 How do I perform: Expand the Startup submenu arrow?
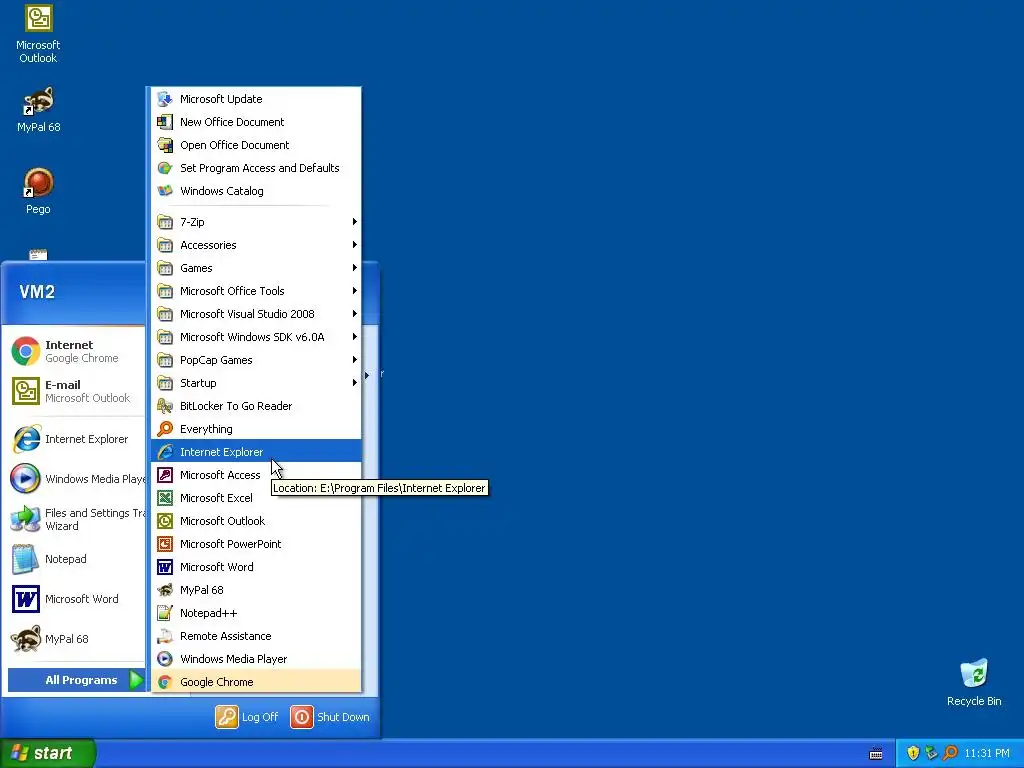(355, 383)
